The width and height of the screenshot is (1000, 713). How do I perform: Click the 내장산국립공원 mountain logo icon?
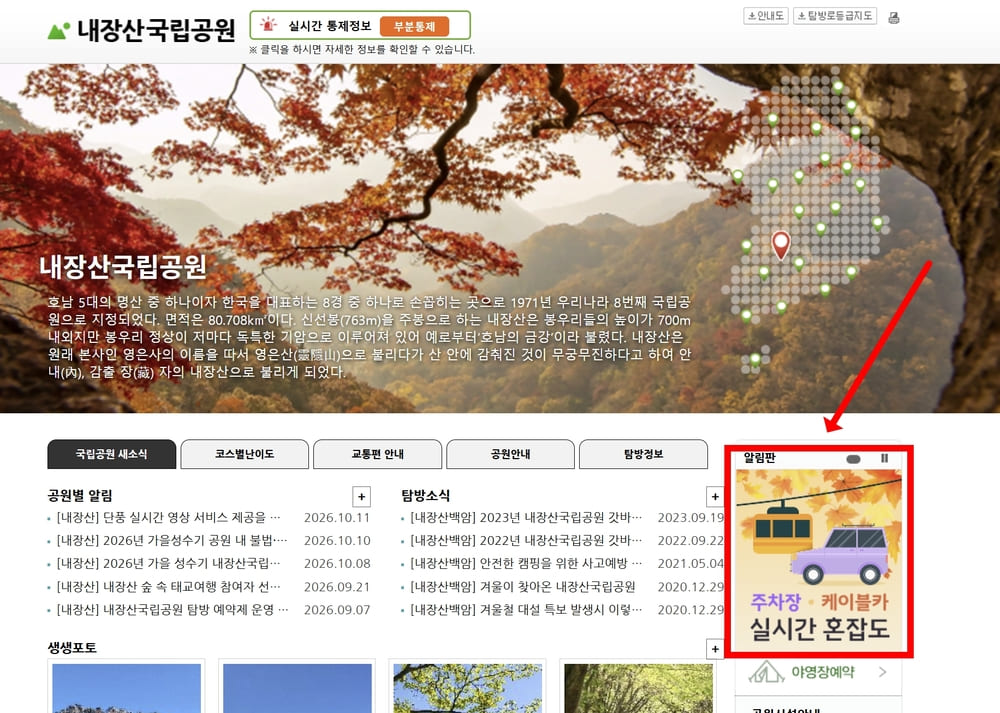point(59,31)
